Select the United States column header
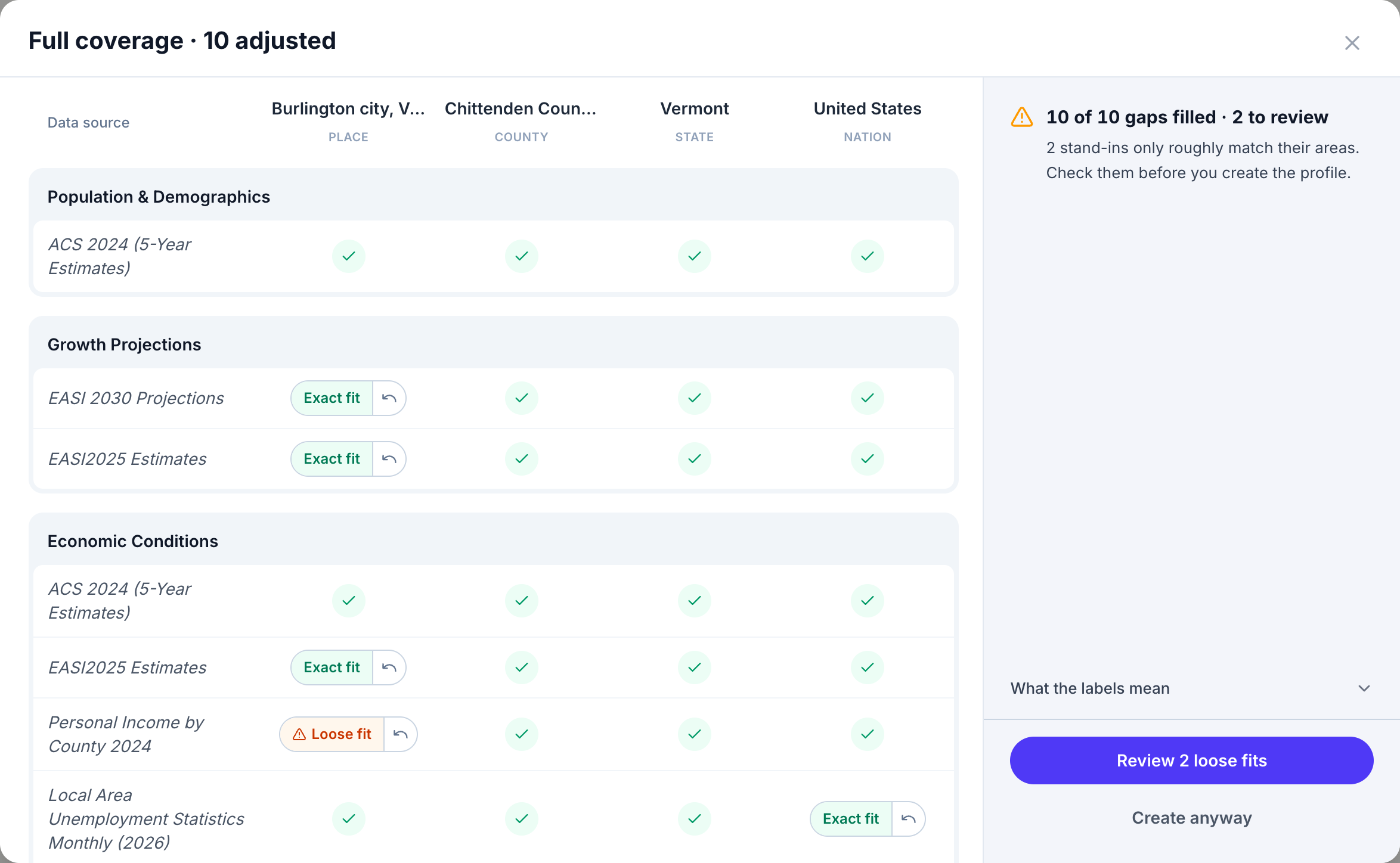1400x863 pixels. click(868, 121)
